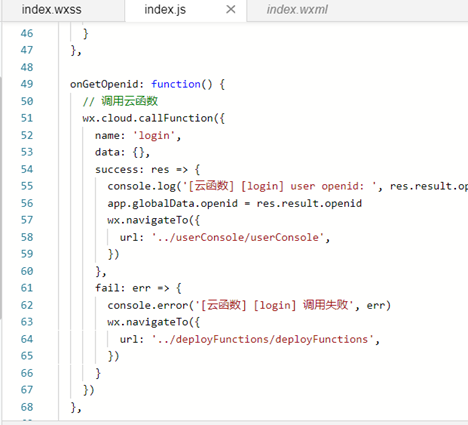Click the data: {} line
This screenshot has width=468, height=425.
coord(122,152)
